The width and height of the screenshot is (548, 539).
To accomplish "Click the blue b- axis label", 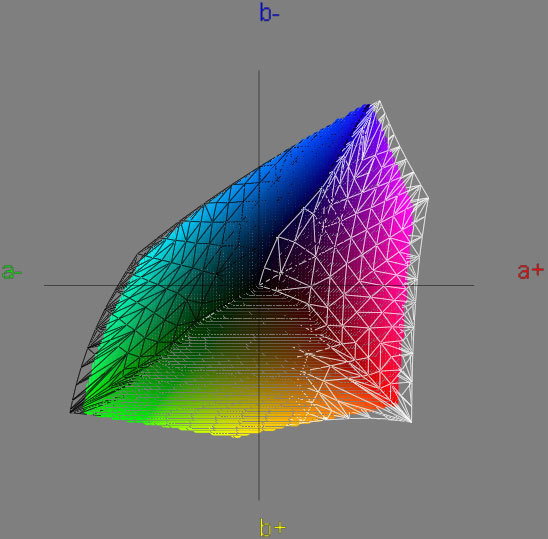I will (x=269, y=13).
